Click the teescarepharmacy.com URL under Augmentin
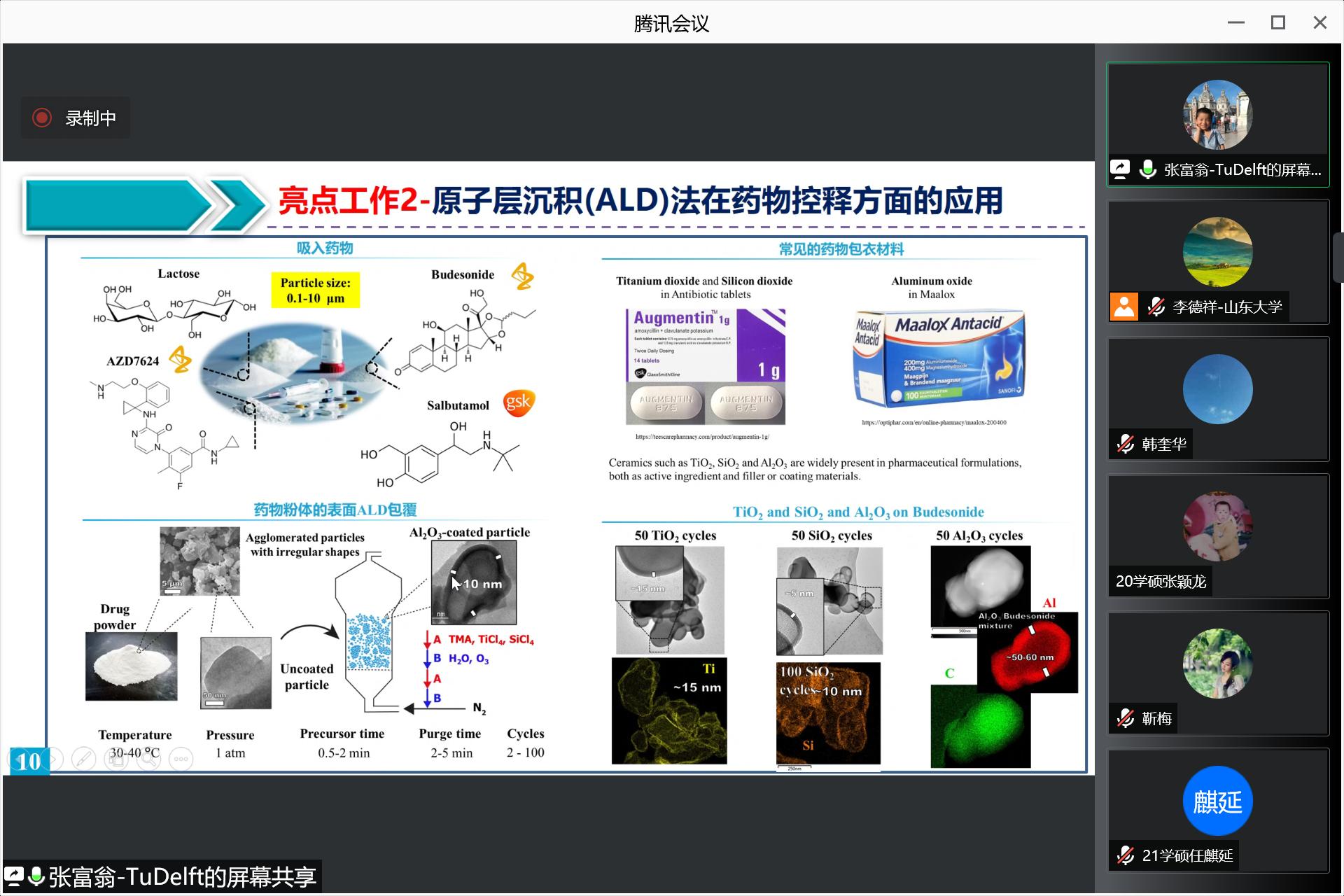This screenshot has width=1344, height=896. pos(702,436)
